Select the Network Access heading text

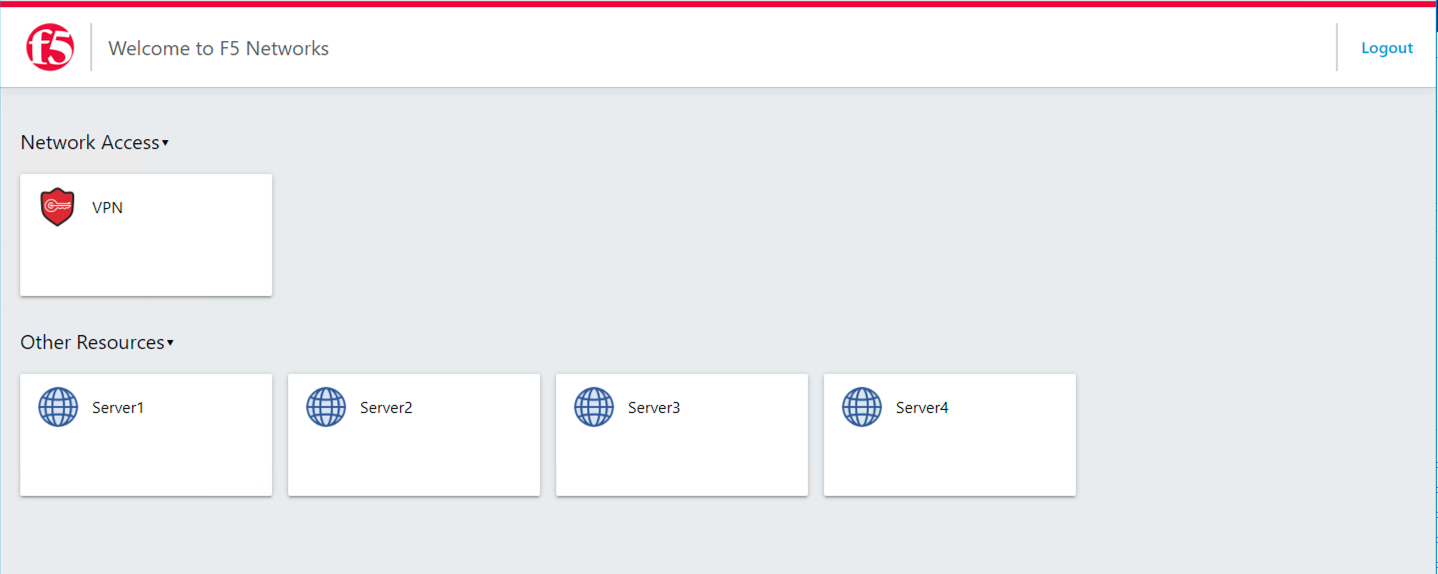click(90, 142)
